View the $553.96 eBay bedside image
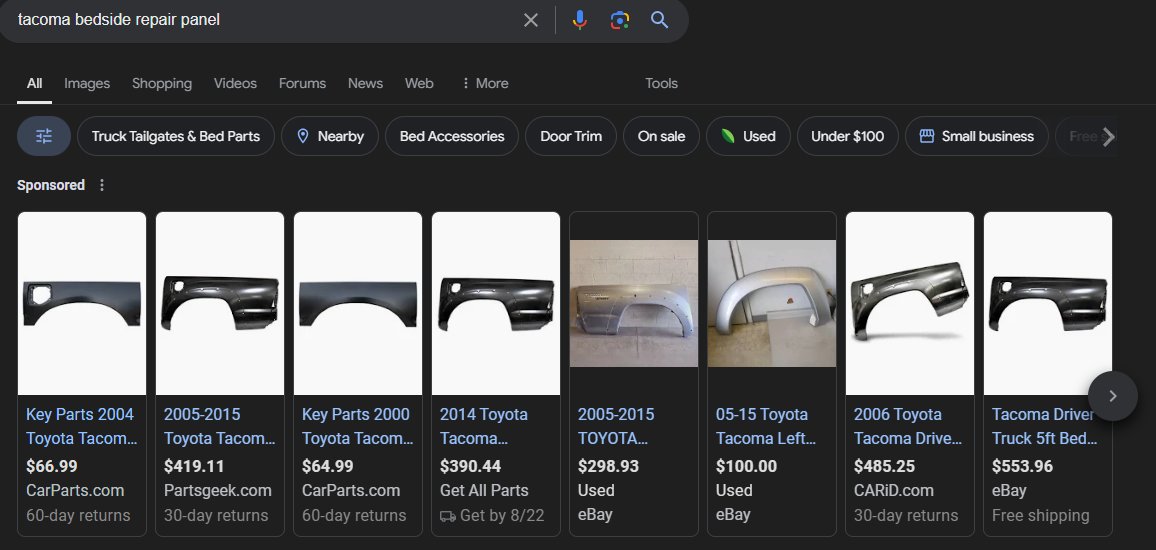The height and width of the screenshot is (550, 1156). click(x=1048, y=304)
